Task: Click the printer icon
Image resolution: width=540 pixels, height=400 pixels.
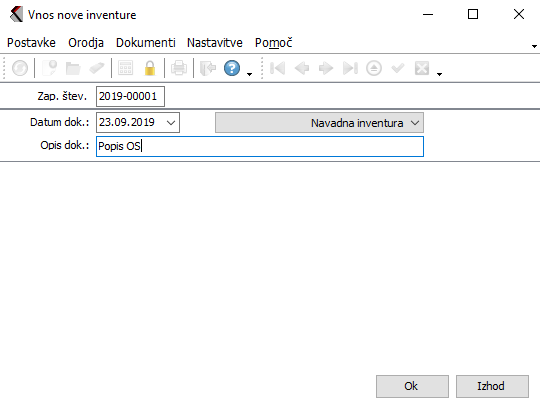Action: tap(179, 68)
